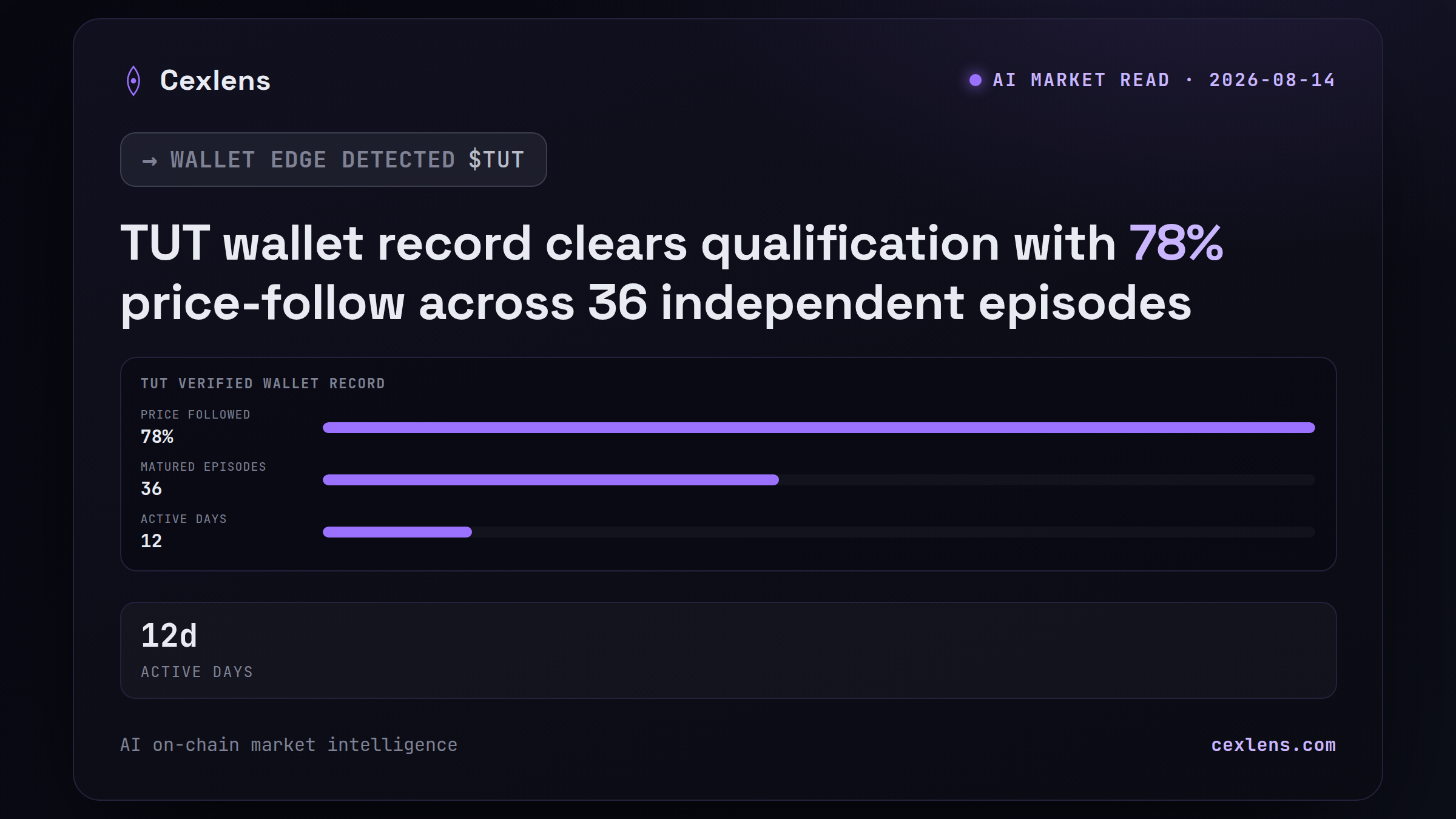Click the Cexlens brand name
Viewport: 1456px width, 819px height.
point(215,80)
